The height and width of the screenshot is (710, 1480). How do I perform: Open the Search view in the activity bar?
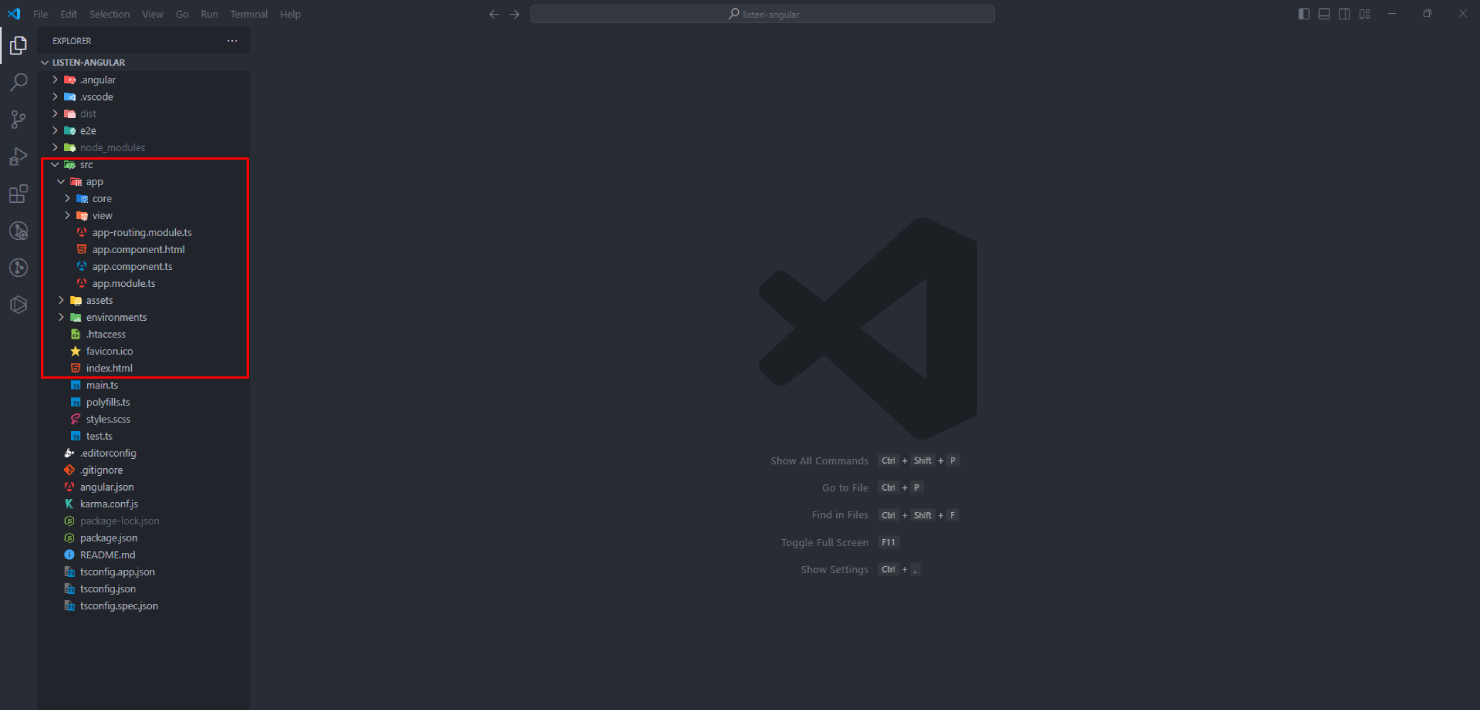(18, 82)
